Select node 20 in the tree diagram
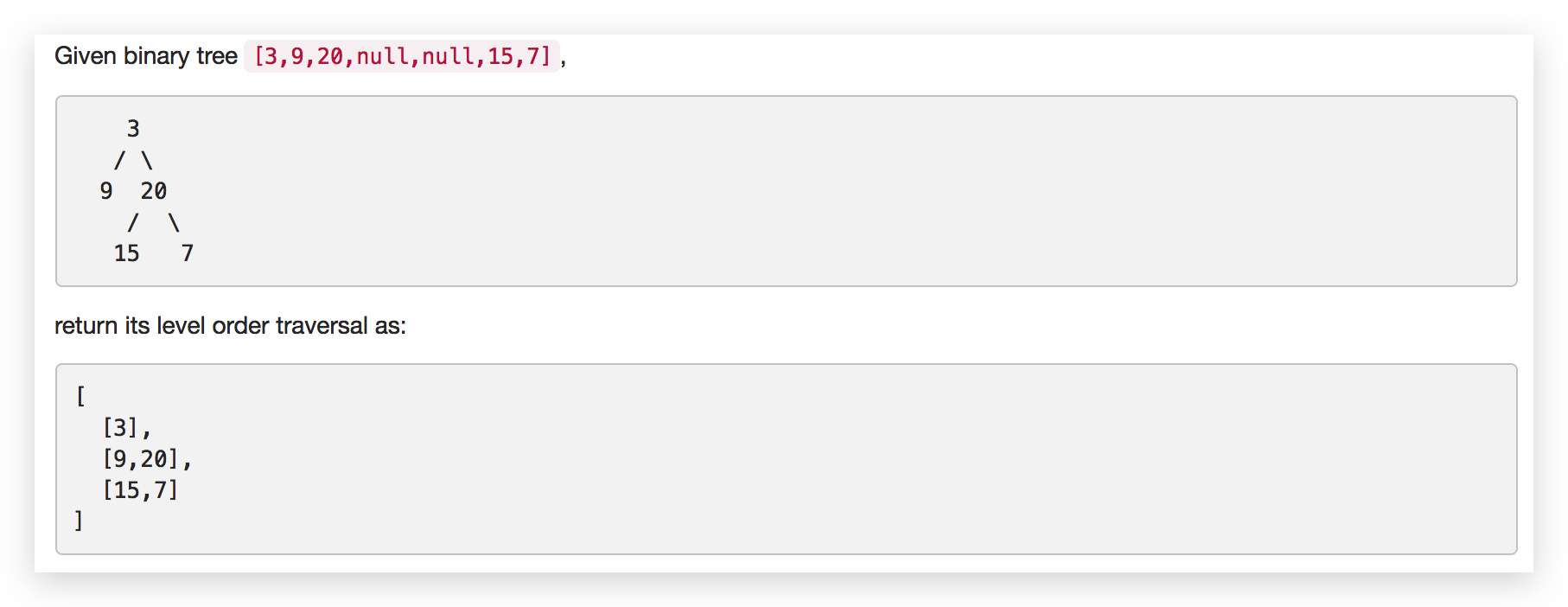 (x=154, y=191)
